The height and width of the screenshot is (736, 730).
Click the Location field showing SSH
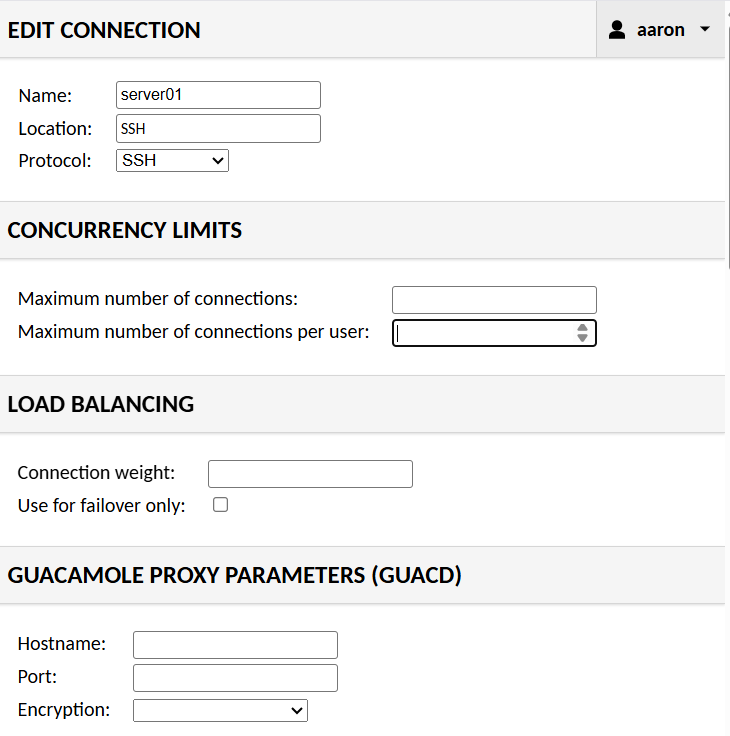pyautogui.click(x=218, y=128)
